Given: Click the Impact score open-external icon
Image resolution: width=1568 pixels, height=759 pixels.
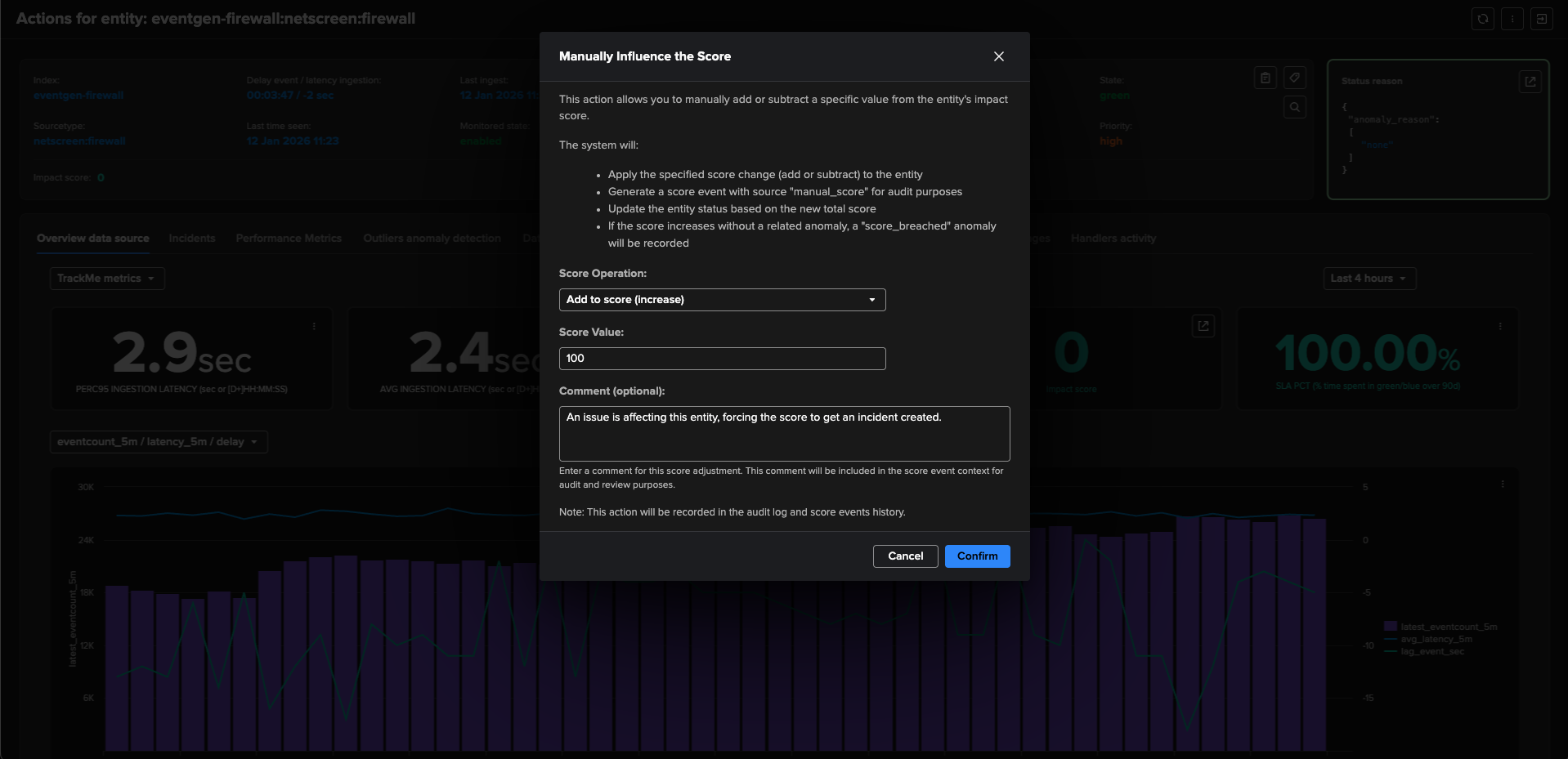Looking at the screenshot, I should pos(1203,326).
